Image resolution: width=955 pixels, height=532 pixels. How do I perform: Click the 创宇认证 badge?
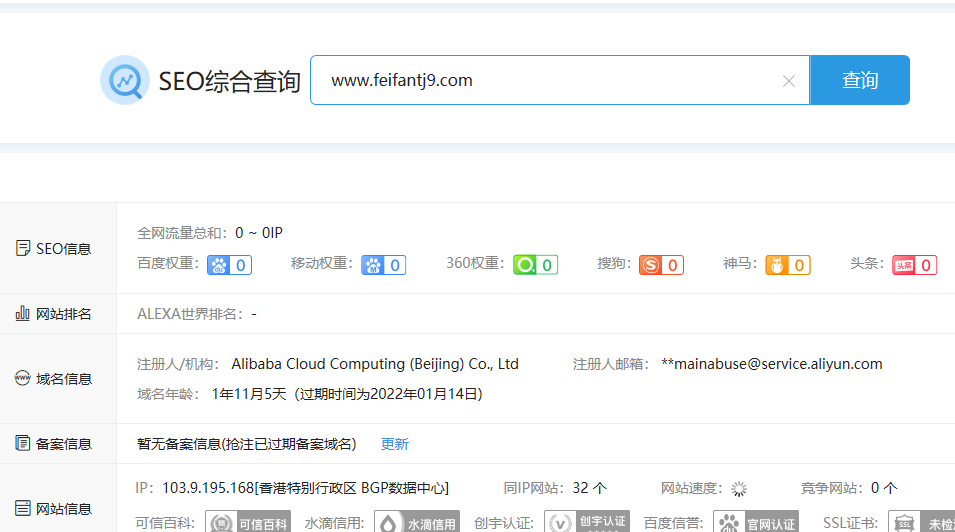(x=587, y=522)
